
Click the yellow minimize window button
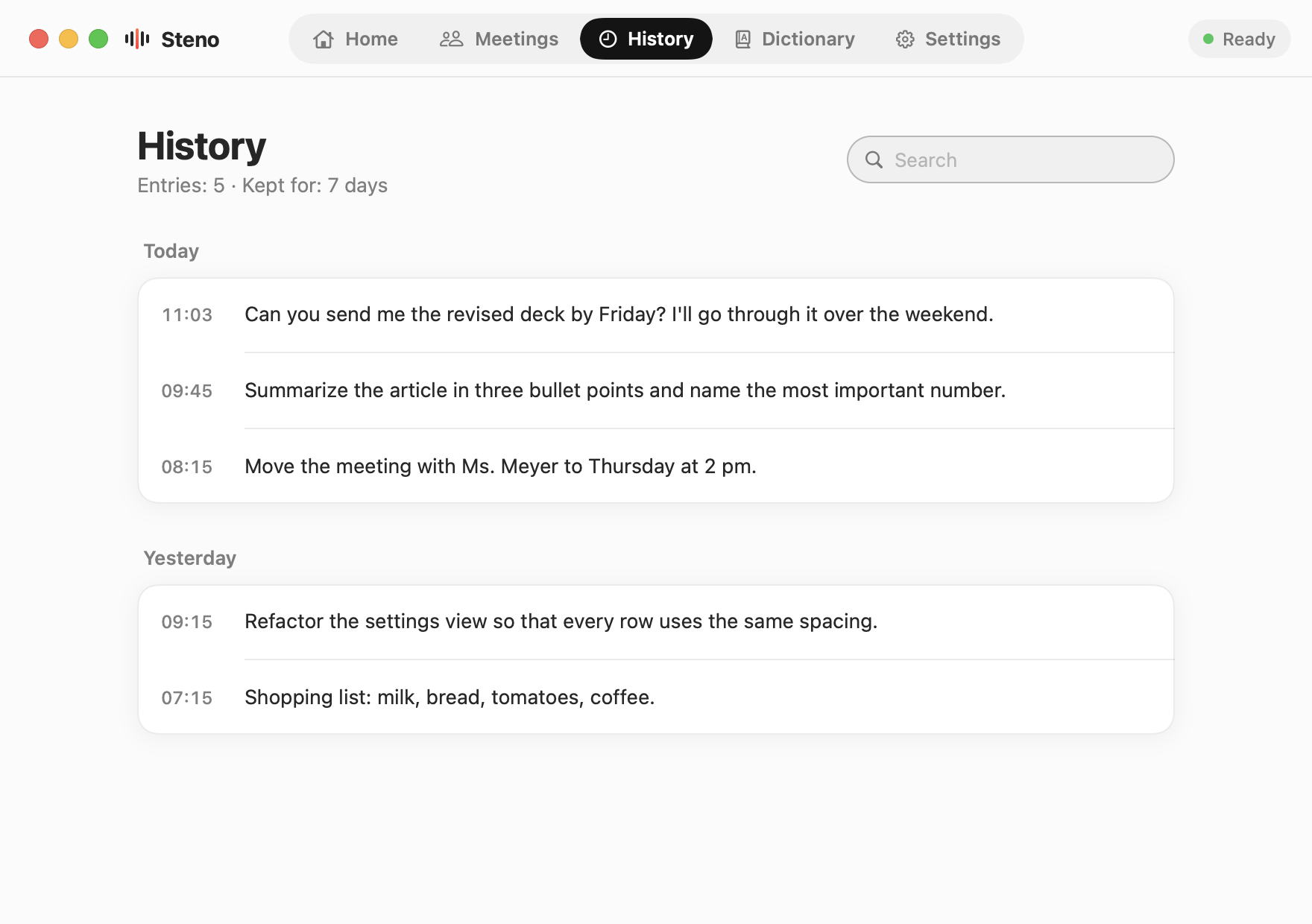pyautogui.click(x=69, y=39)
